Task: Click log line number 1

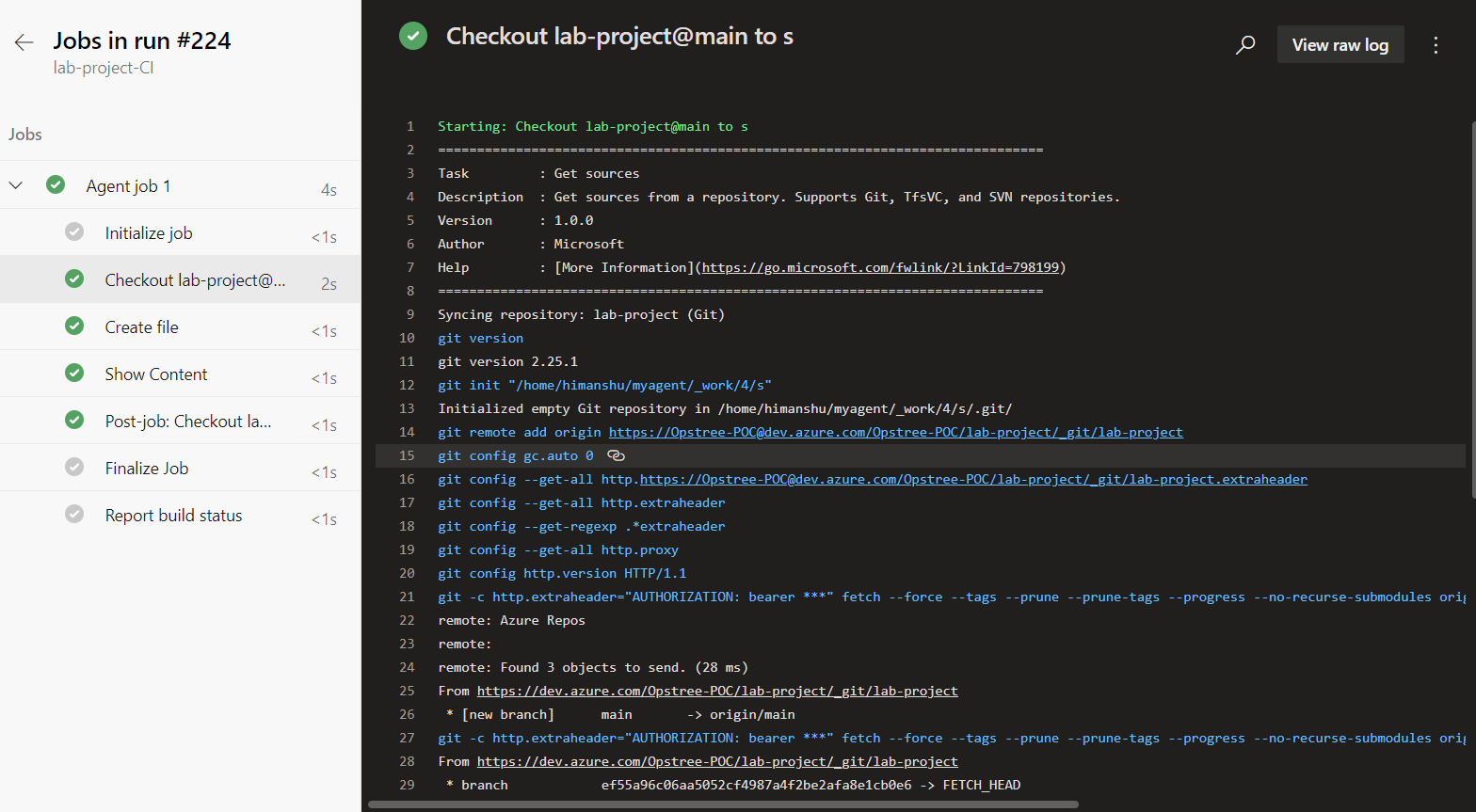Action: [409, 126]
